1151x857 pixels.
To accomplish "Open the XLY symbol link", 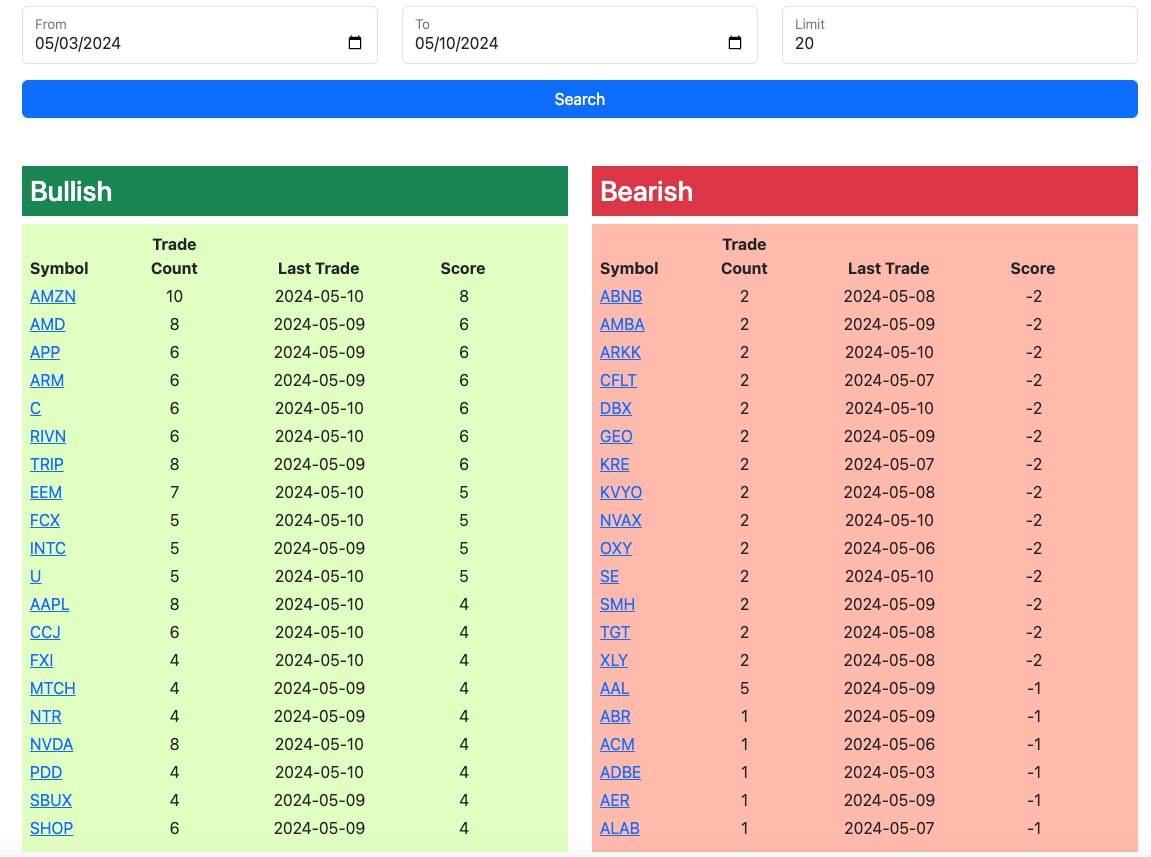I will point(614,660).
